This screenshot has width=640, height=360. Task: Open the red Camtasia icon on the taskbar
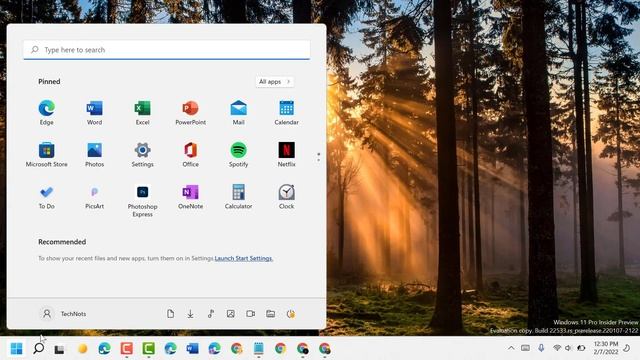click(x=127, y=349)
